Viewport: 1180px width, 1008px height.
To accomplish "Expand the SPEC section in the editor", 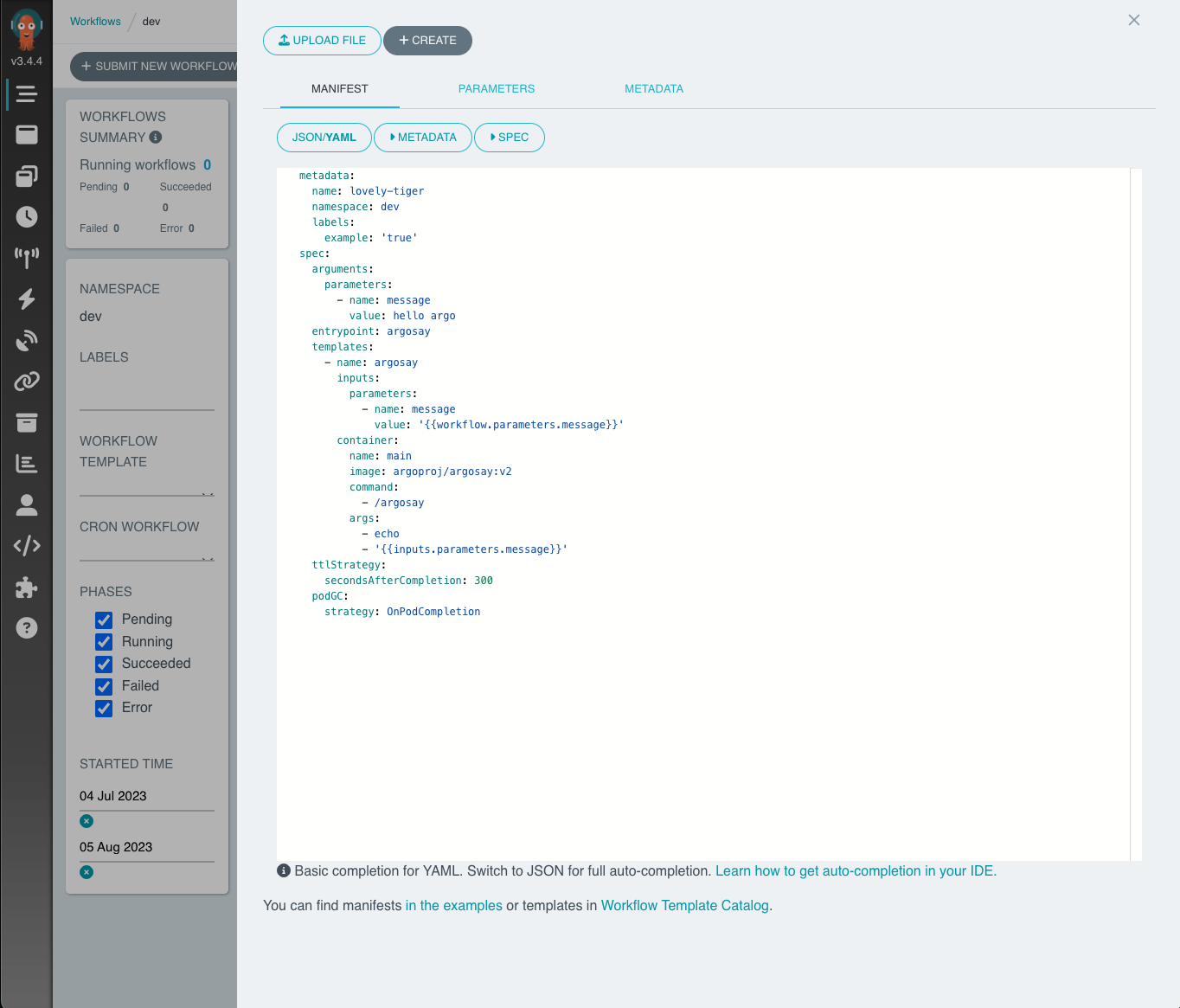I will pyautogui.click(x=509, y=137).
